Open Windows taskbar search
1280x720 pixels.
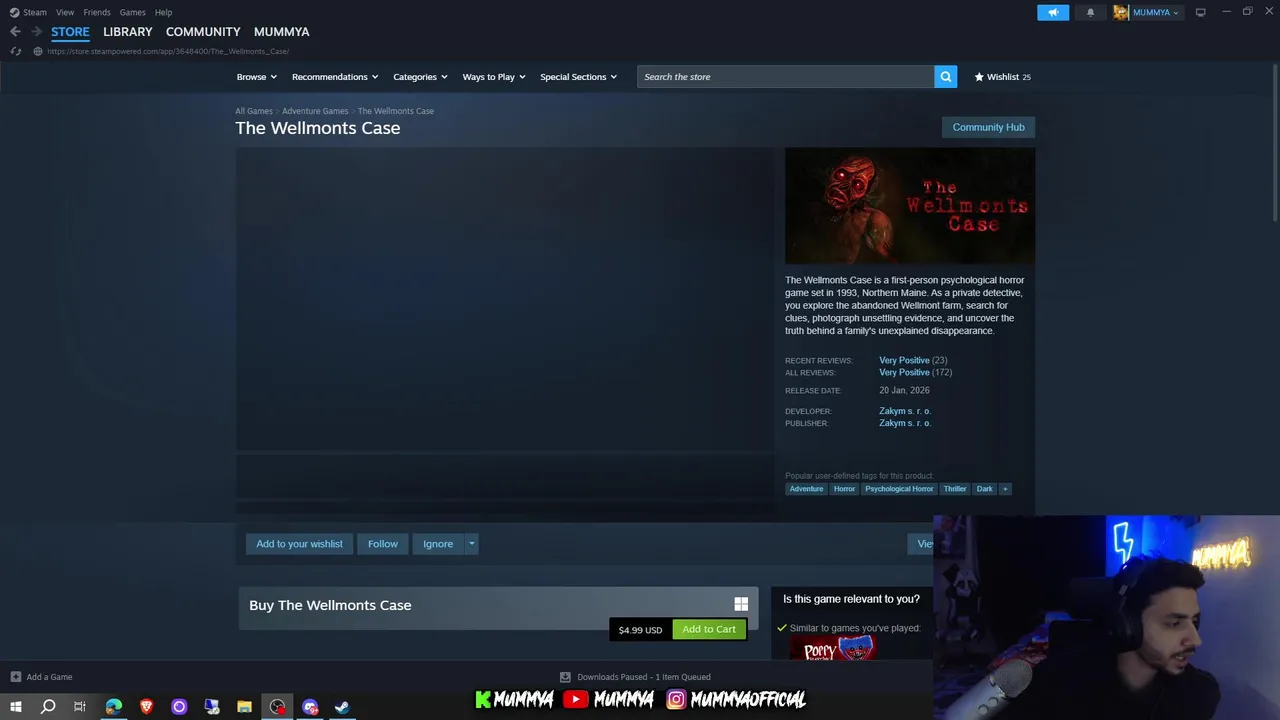point(47,707)
